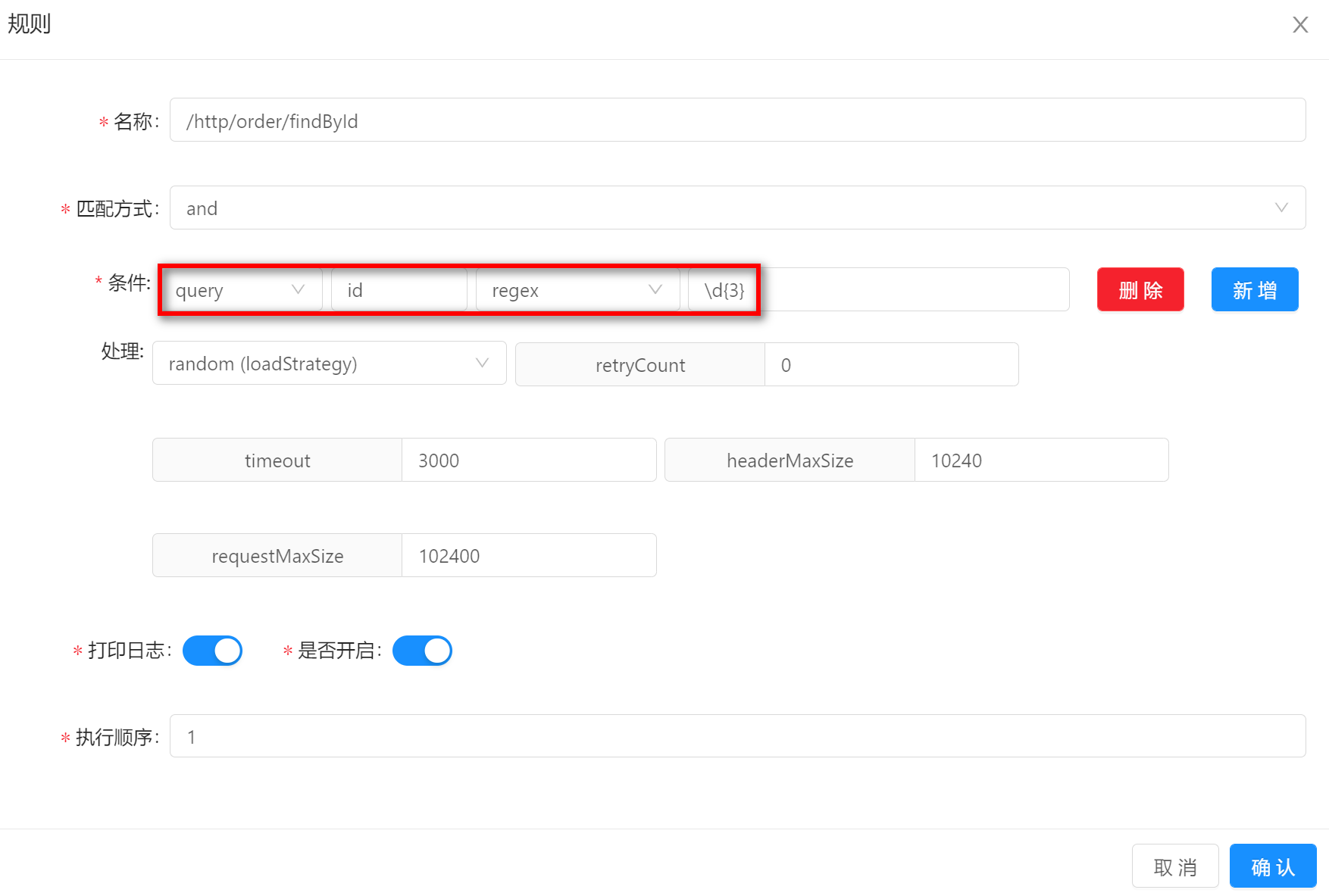
Task: Toggle the 是否开启 enabled switch
Action: (422, 651)
